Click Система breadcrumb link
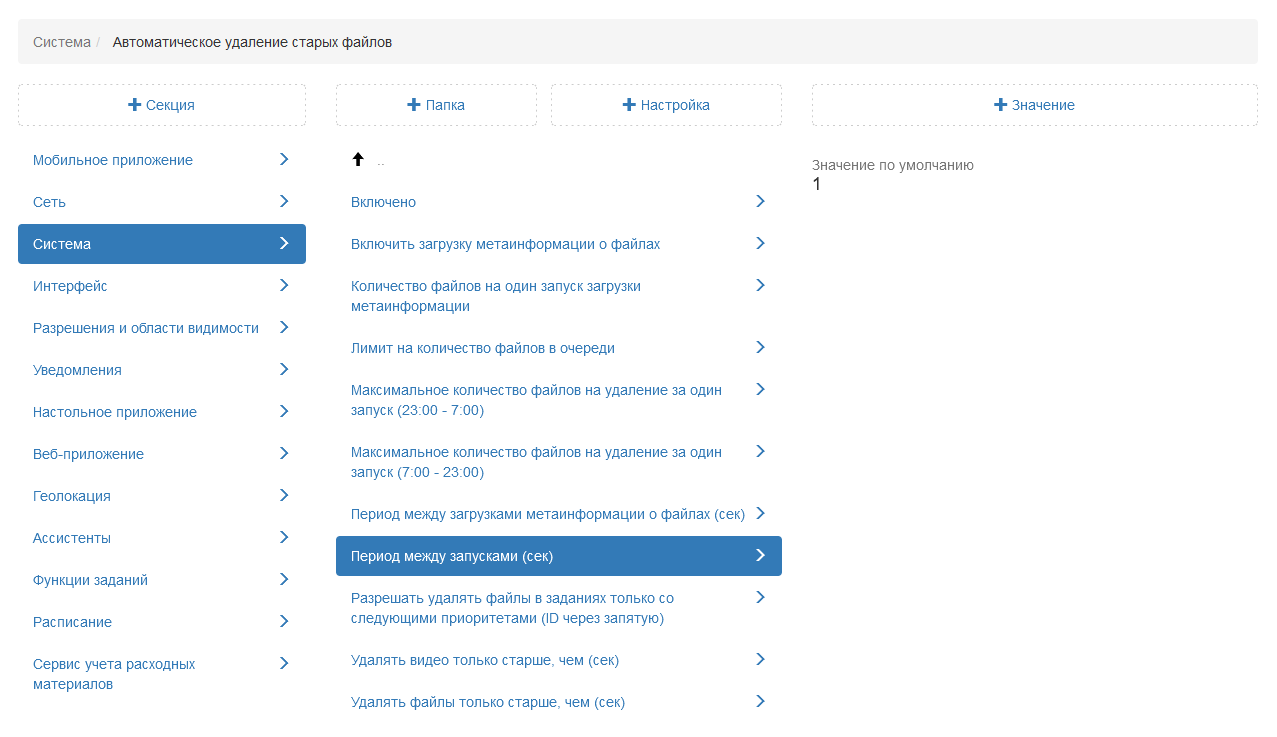This screenshot has height=737, width=1277. pyautogui.click(x=61, y=42)
